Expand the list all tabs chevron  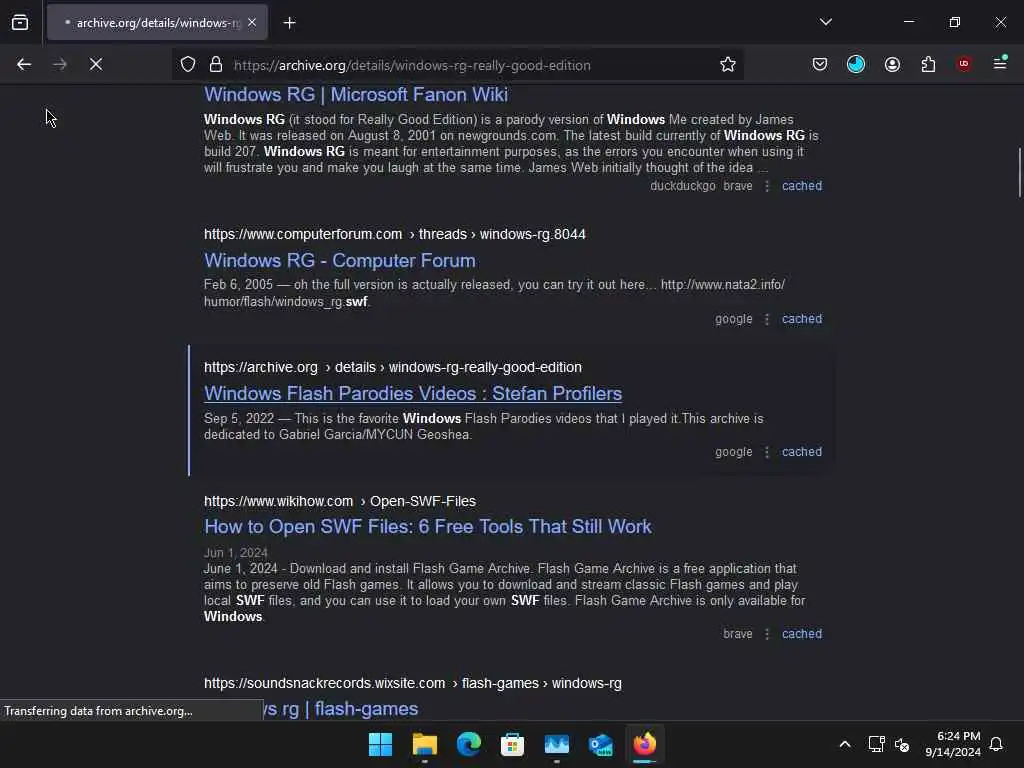coord(825,22)
